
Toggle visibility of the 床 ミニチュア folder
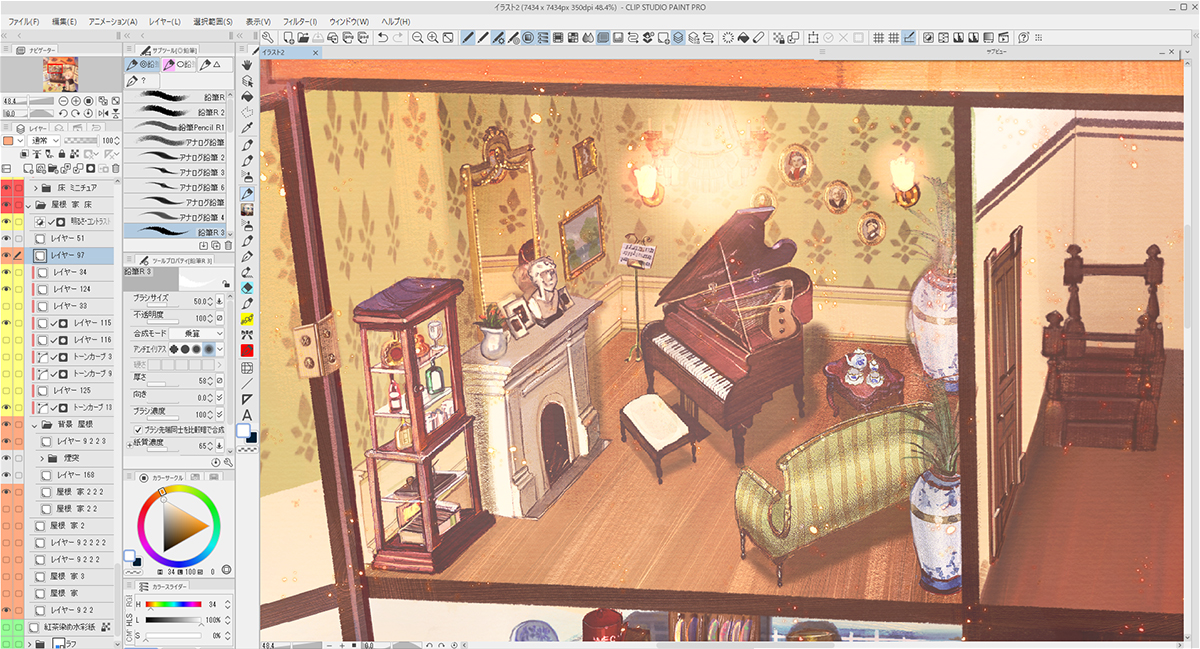coord(7,188)
